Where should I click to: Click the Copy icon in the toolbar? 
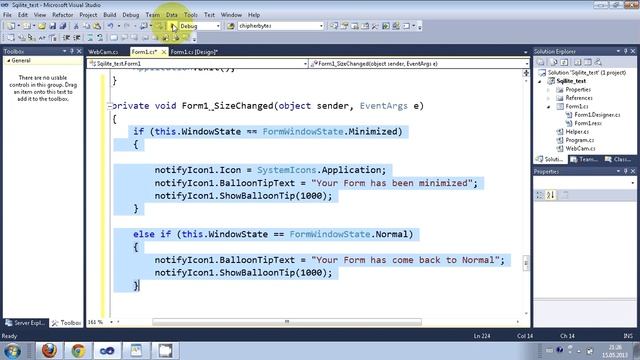tap(87, 26)
